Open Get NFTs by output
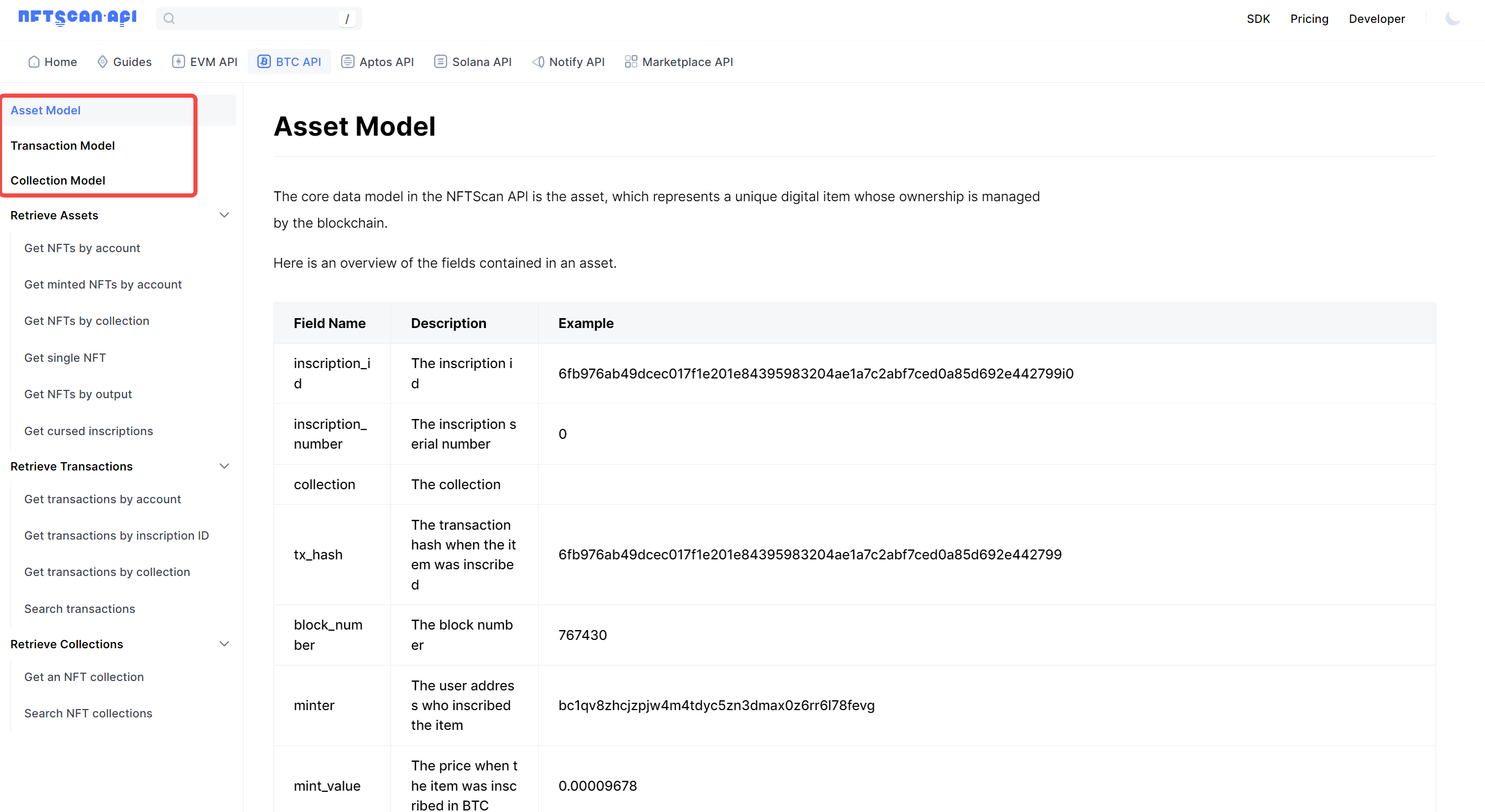 pos(78,394)
